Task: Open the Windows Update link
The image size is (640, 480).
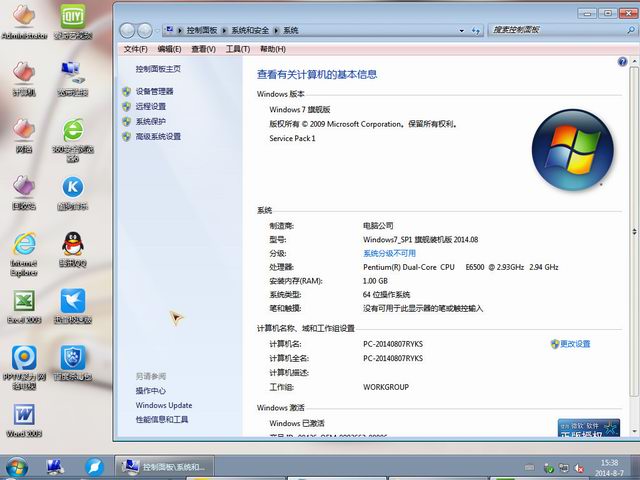Action: coord(164,405)
